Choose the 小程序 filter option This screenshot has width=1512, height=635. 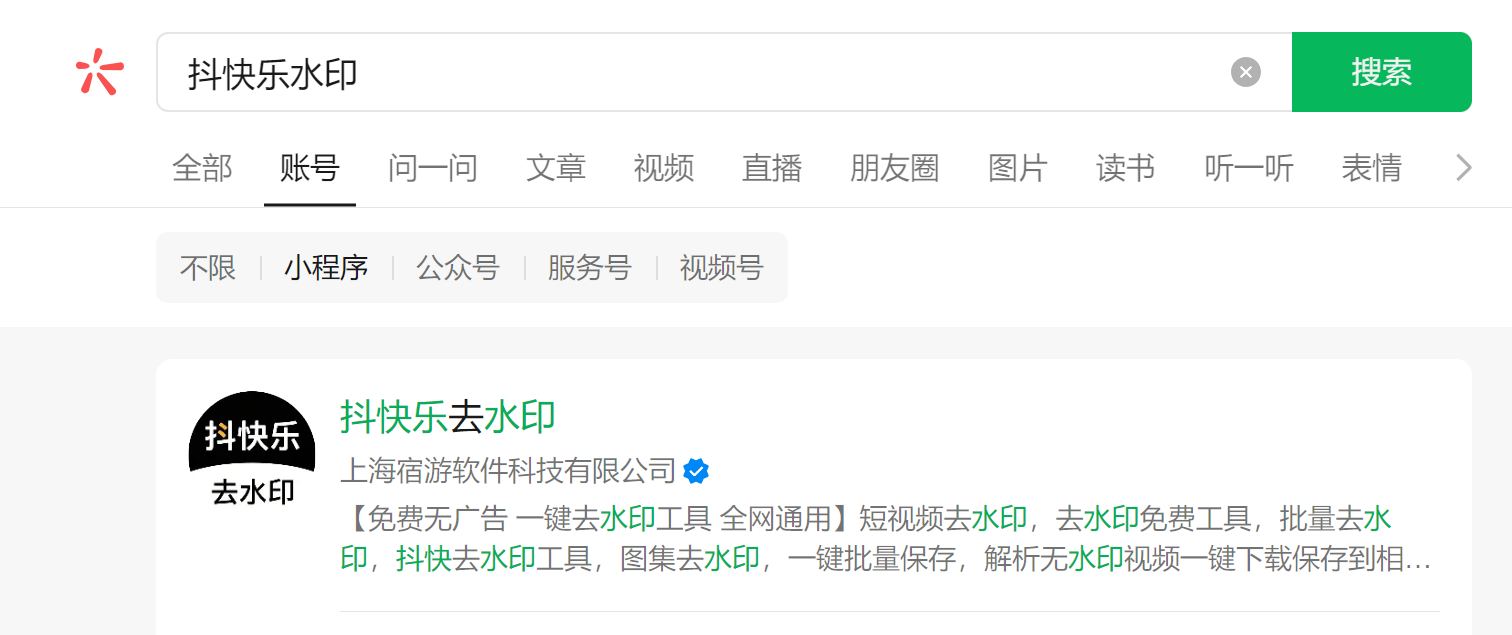click(326, 268)
